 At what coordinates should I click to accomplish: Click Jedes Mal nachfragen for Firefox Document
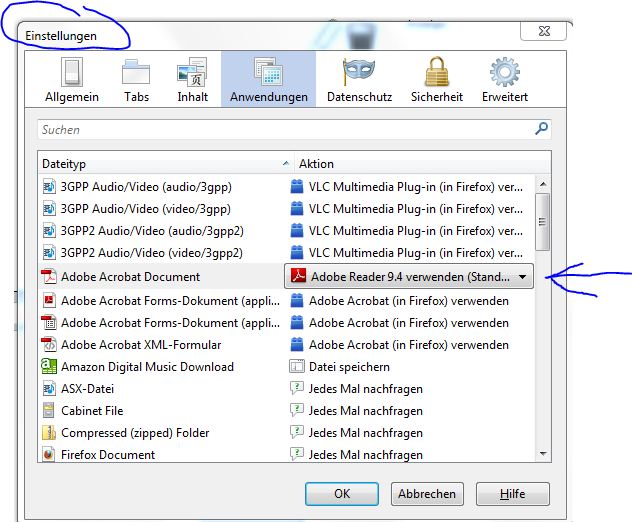(x=366, y=454)
